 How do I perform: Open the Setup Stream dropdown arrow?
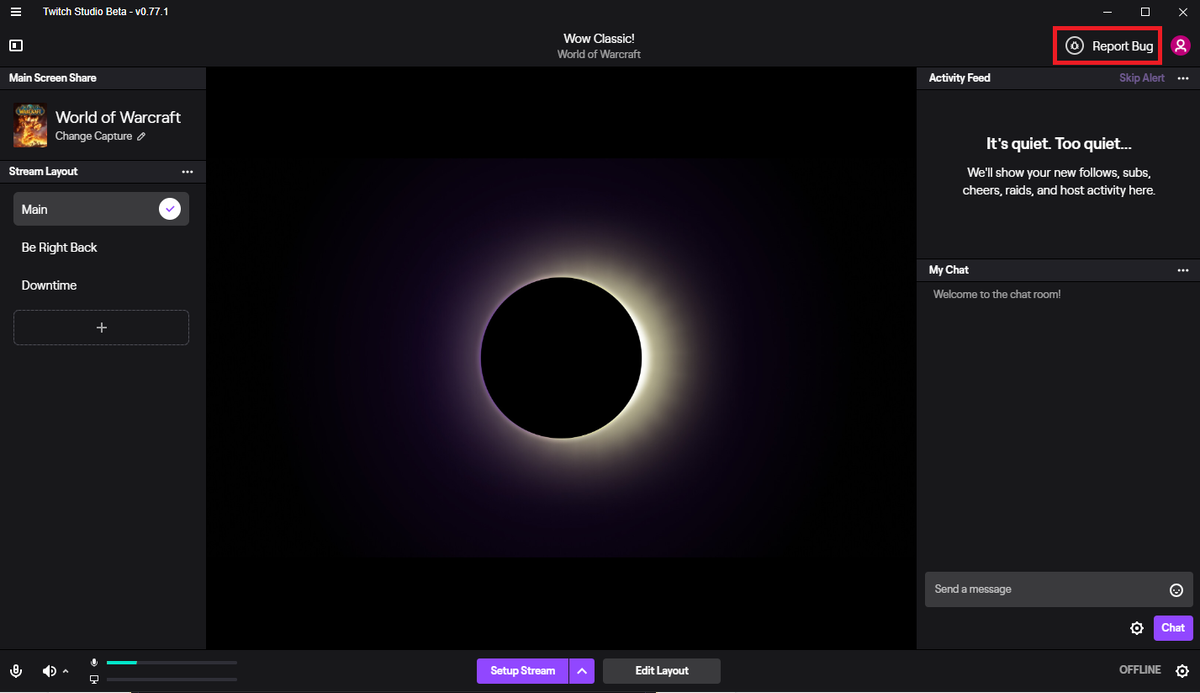582,670
